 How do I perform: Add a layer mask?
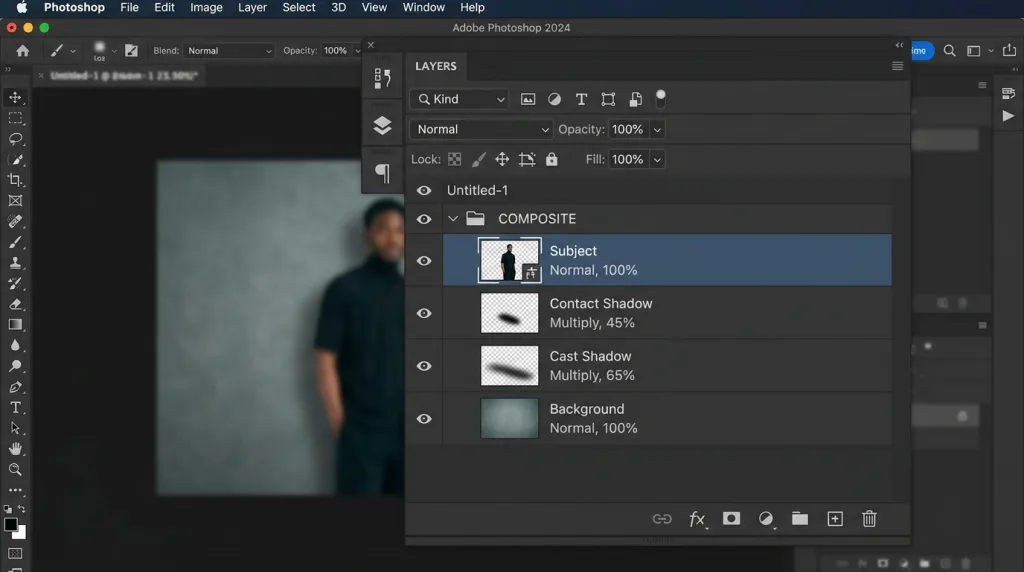click(731, 518)
